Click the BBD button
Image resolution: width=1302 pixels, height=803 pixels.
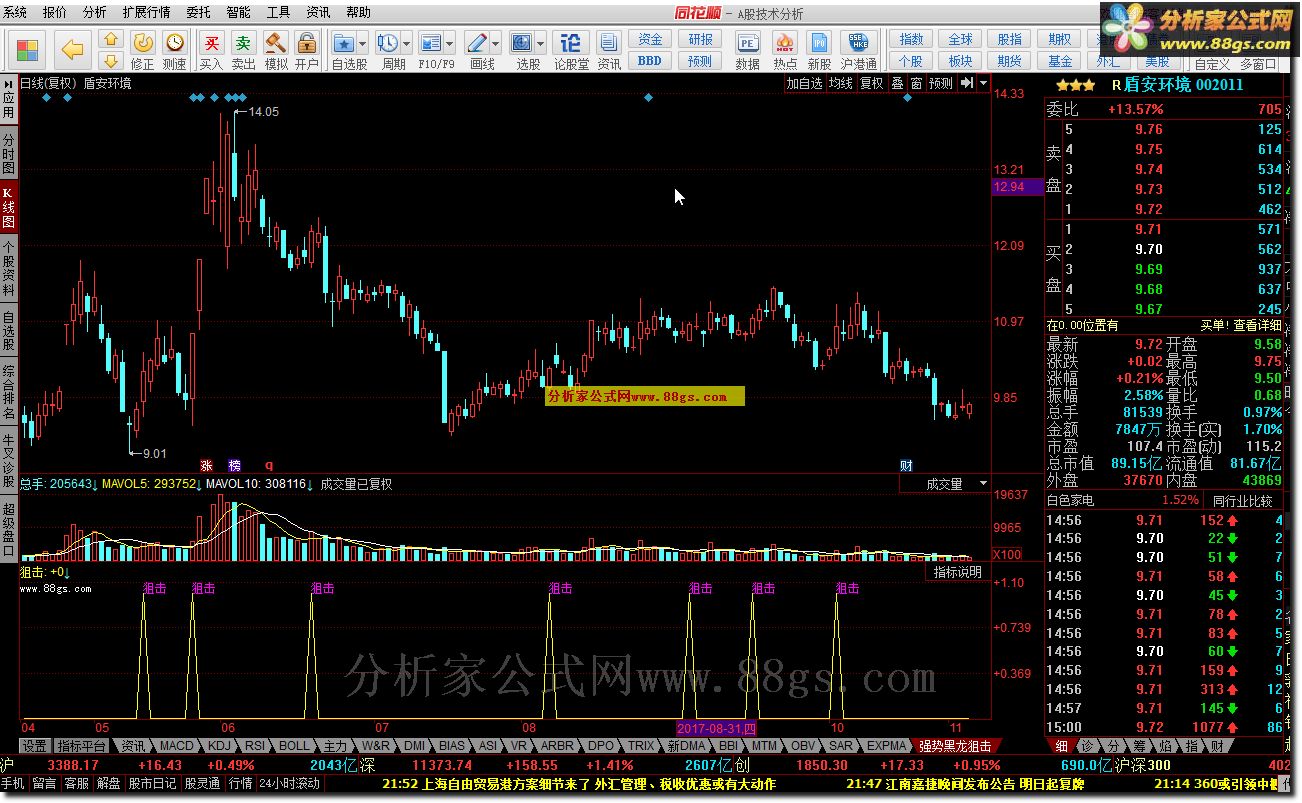[650, 61]
